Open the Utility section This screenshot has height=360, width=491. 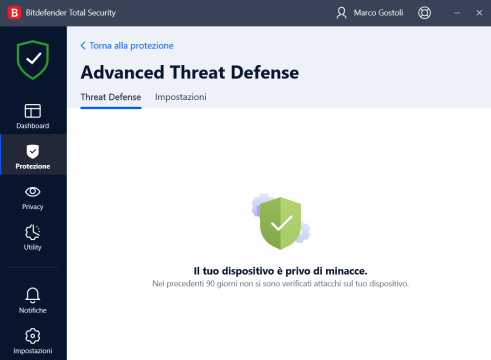click(33, 238)
